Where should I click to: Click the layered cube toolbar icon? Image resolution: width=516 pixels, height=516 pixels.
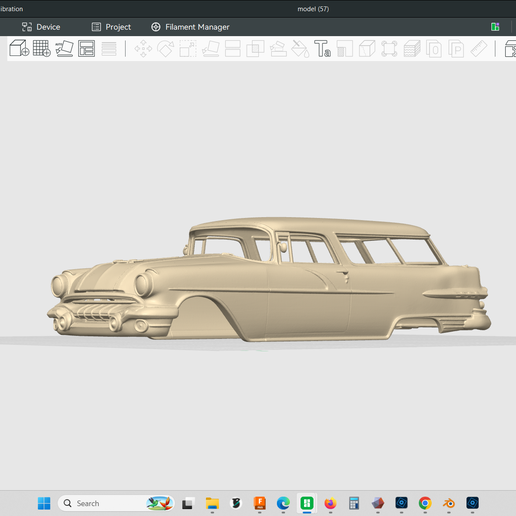coord(412,49)
